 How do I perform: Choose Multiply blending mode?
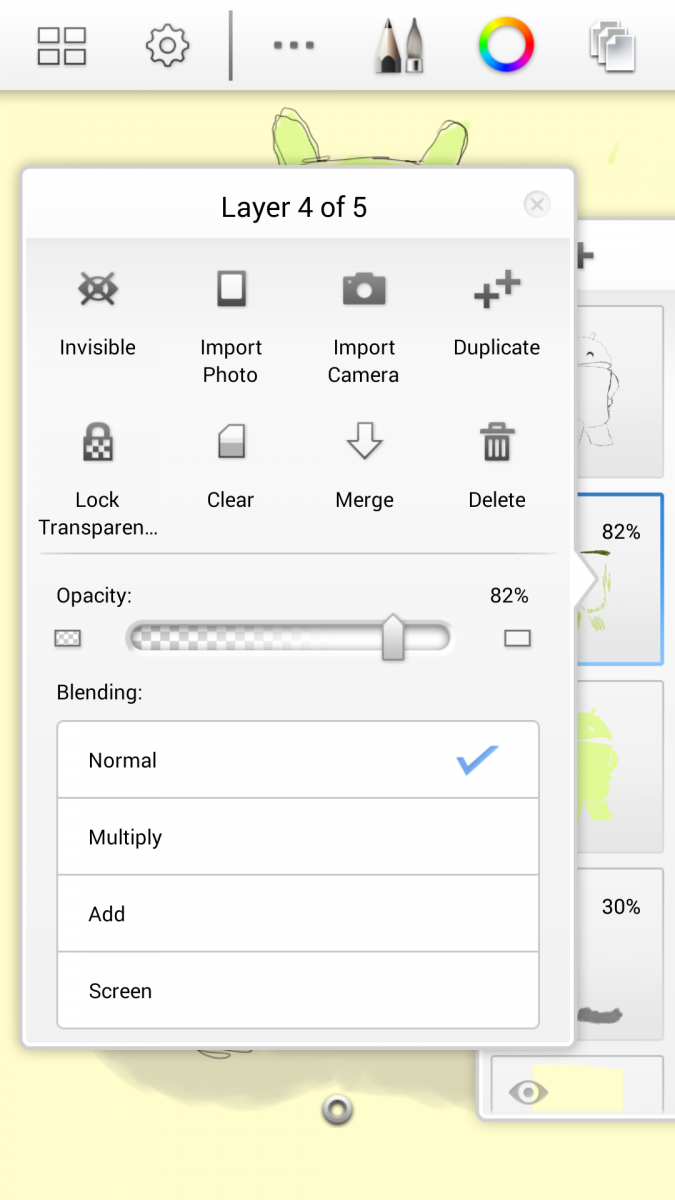click(298, 837)
